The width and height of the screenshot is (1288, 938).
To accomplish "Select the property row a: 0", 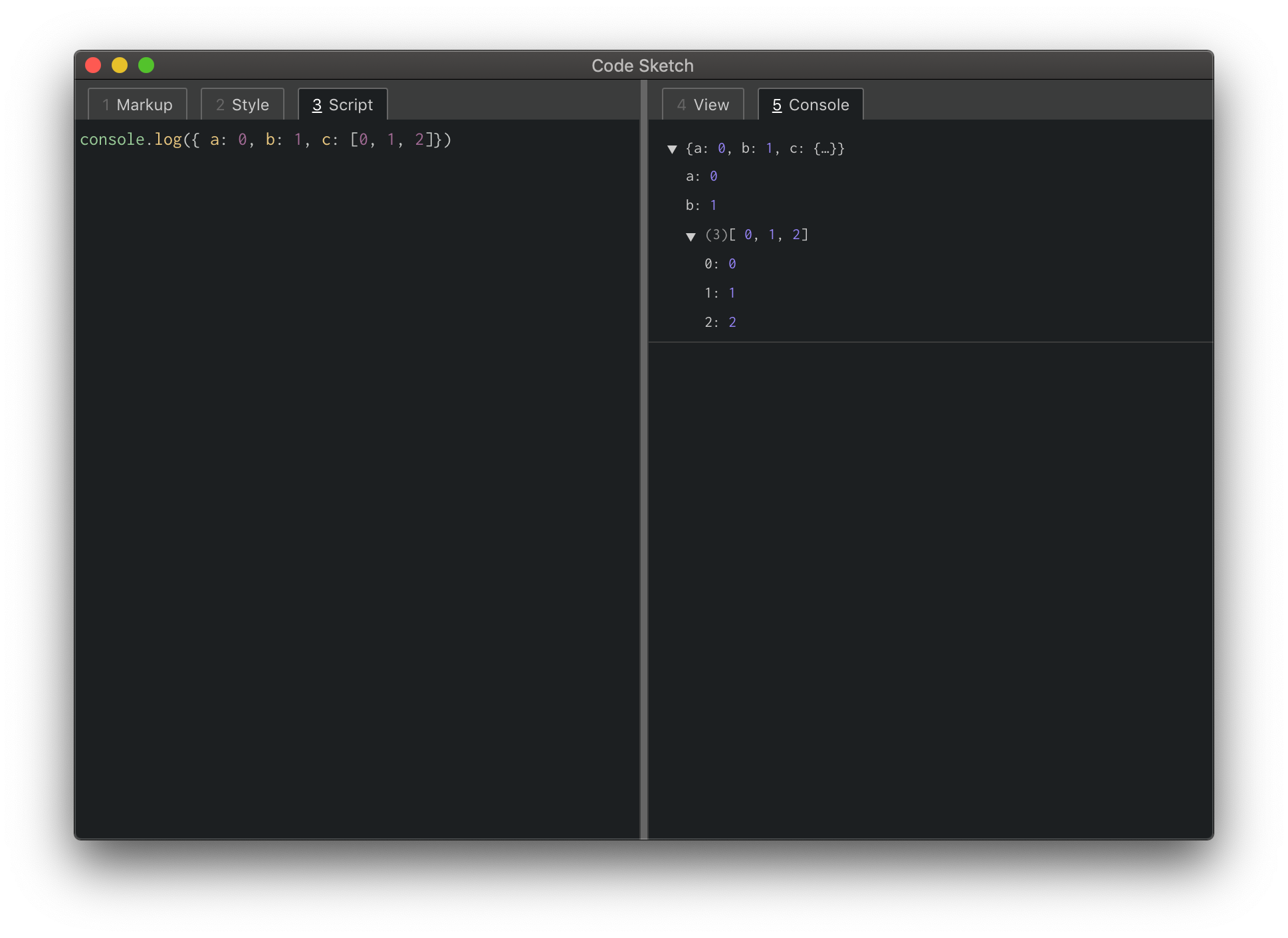I will [x=701, y=176].
